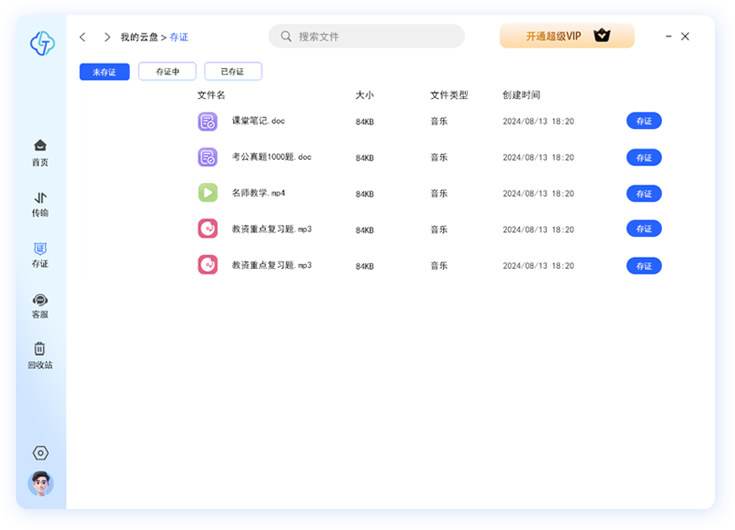Switch to the 存证中 tab
Image resolution: width=735 pixels, height=530 pixels.
pos(168,72)
